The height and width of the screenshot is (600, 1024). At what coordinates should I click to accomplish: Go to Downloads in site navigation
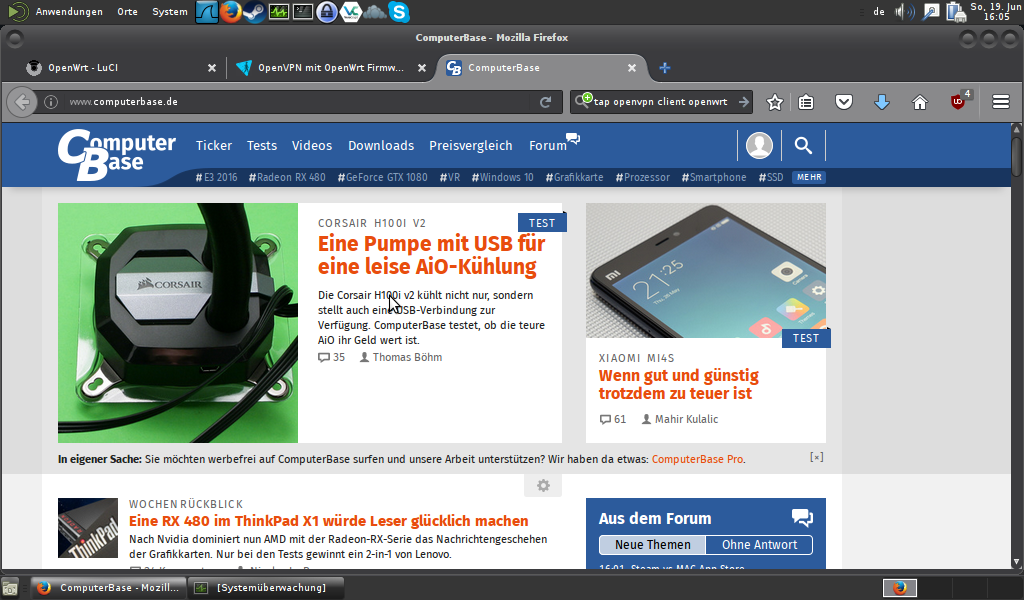[381, 146]
